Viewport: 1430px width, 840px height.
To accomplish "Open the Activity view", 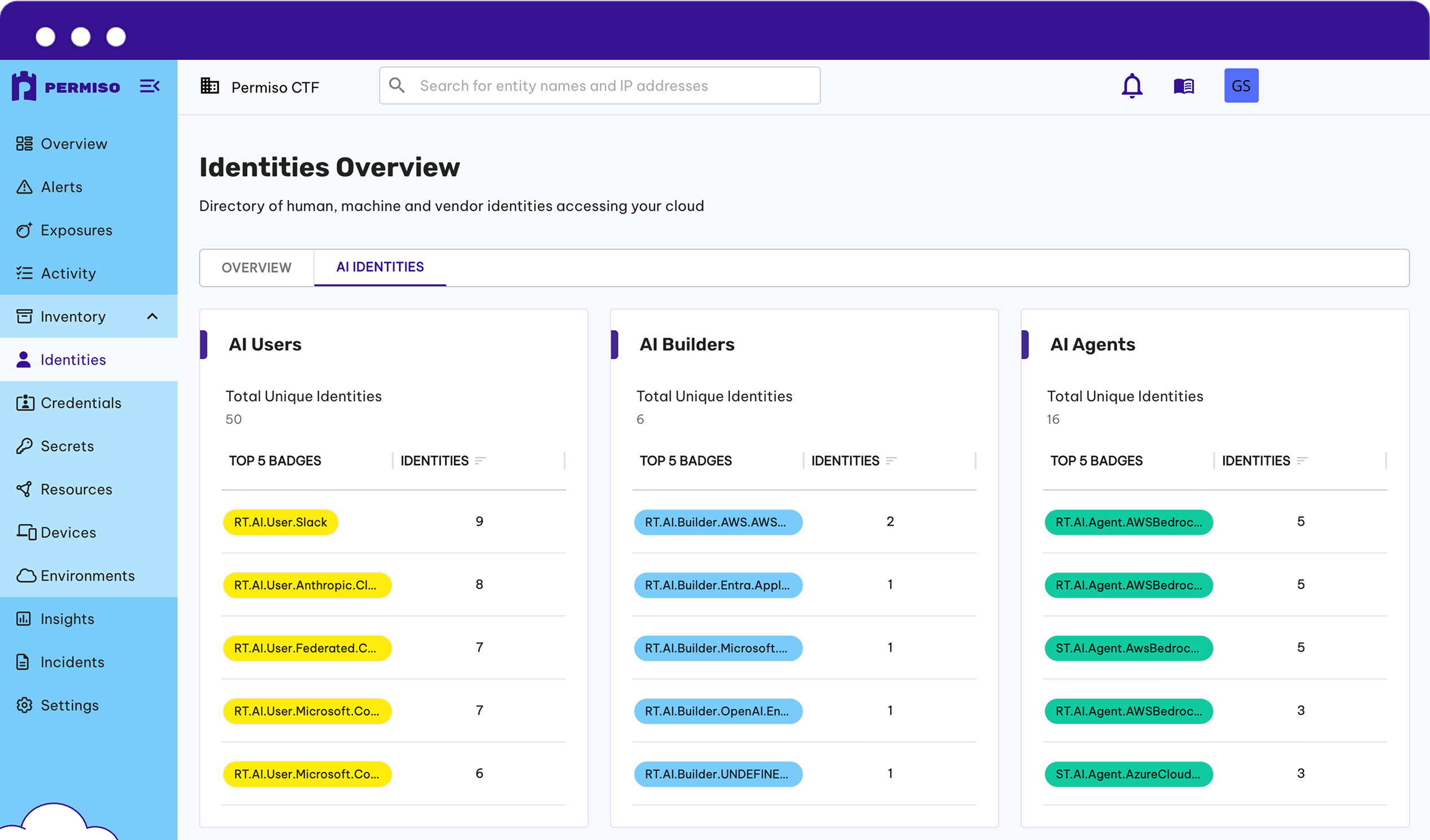I will click(x=68, y=273).
